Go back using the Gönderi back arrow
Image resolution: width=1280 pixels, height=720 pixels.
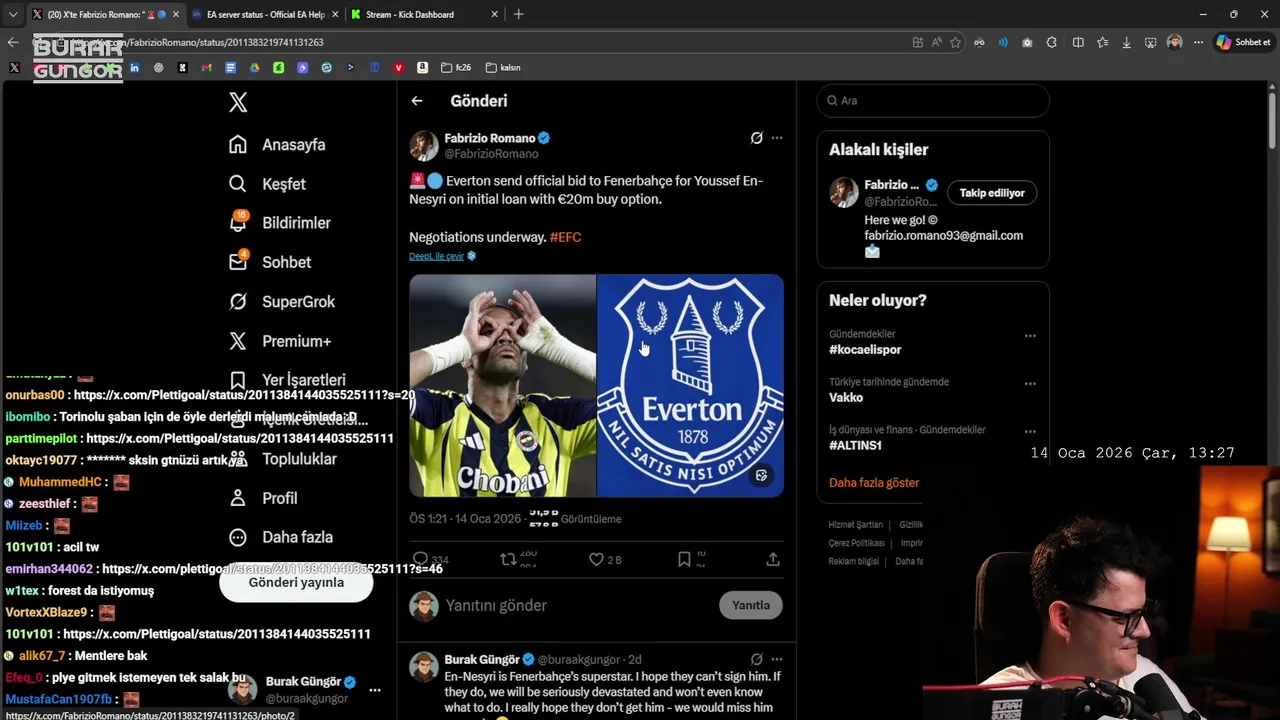point(417,101)
